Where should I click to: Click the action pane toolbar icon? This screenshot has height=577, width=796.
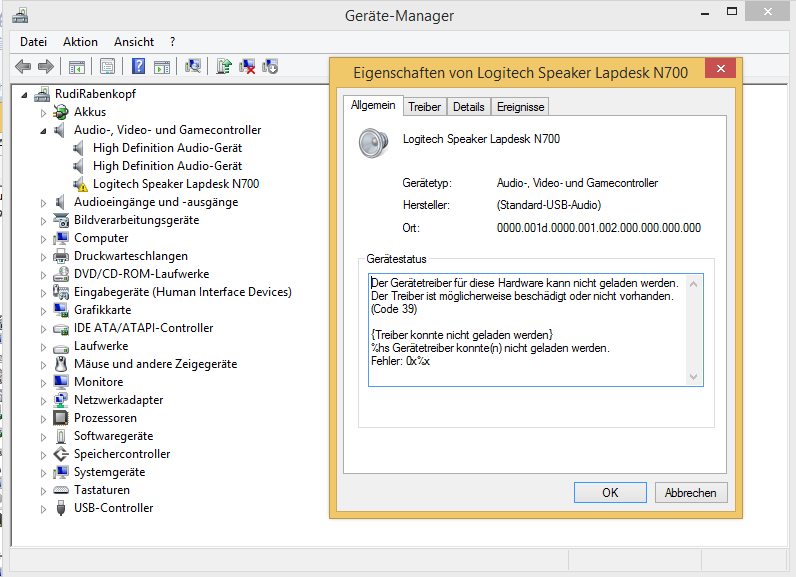coord(162,66)
